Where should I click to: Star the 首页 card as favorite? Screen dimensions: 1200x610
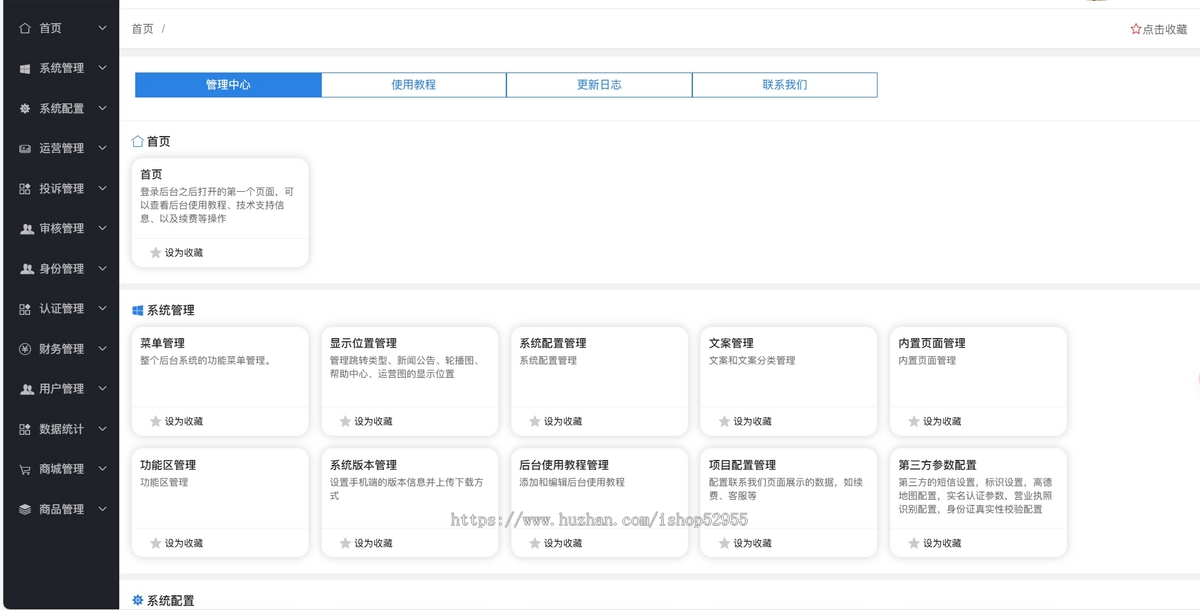tap(155, 252)
